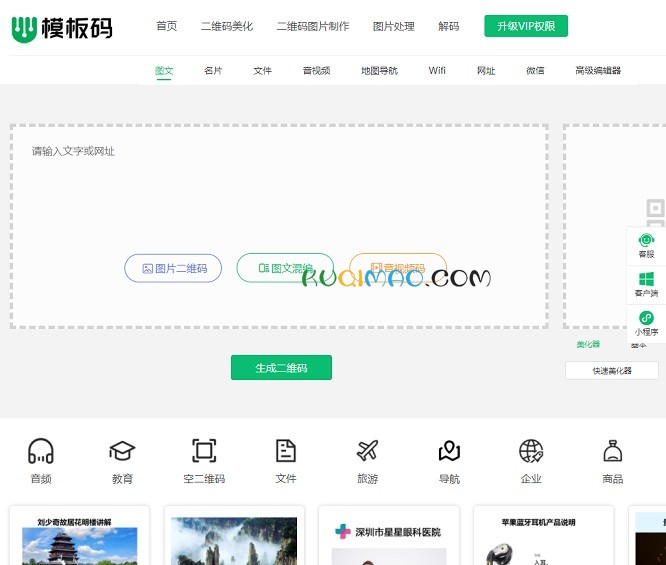Viewport: 666px width, 565px height.
Task: Click the 模板码 logo
Action: coord(62,28)
